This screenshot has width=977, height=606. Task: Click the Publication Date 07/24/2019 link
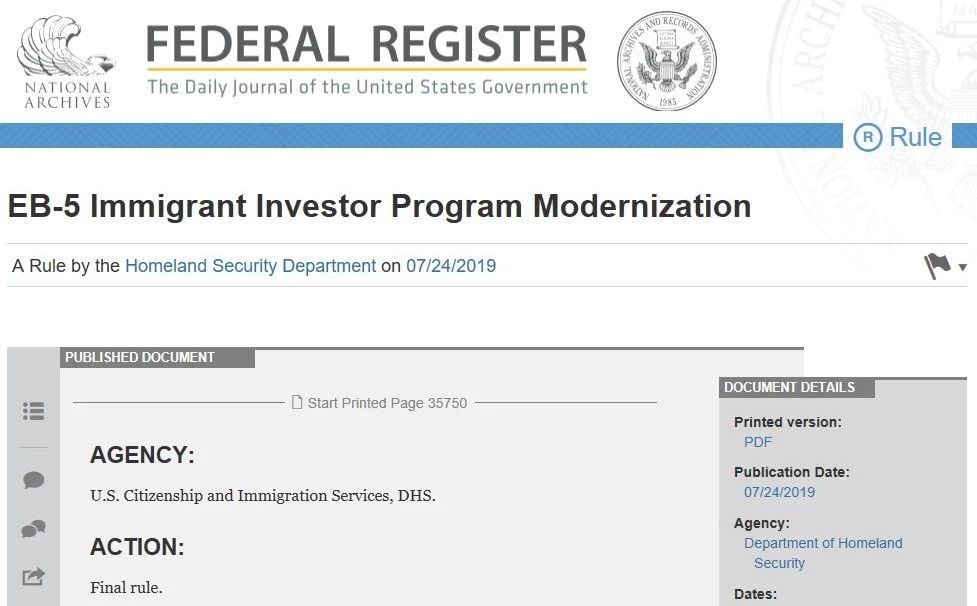coord(779,492)
